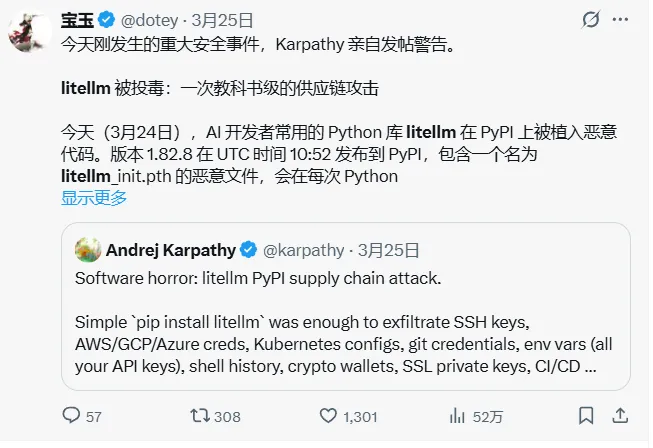
Task: Expand post with 显示更多
Action: (x=94, y=198)
